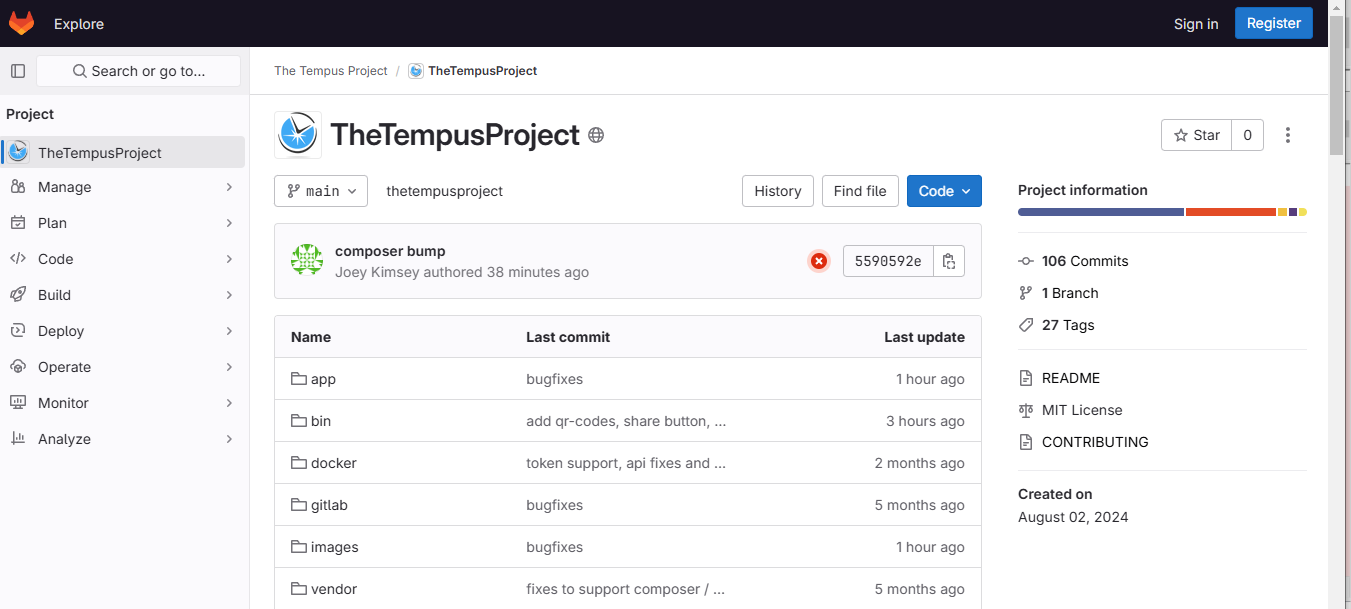Open the vertical ellipsis actions menu
Image resolution: width=1351 pixels, height=609 pixels.
(x=1288, y=135)
